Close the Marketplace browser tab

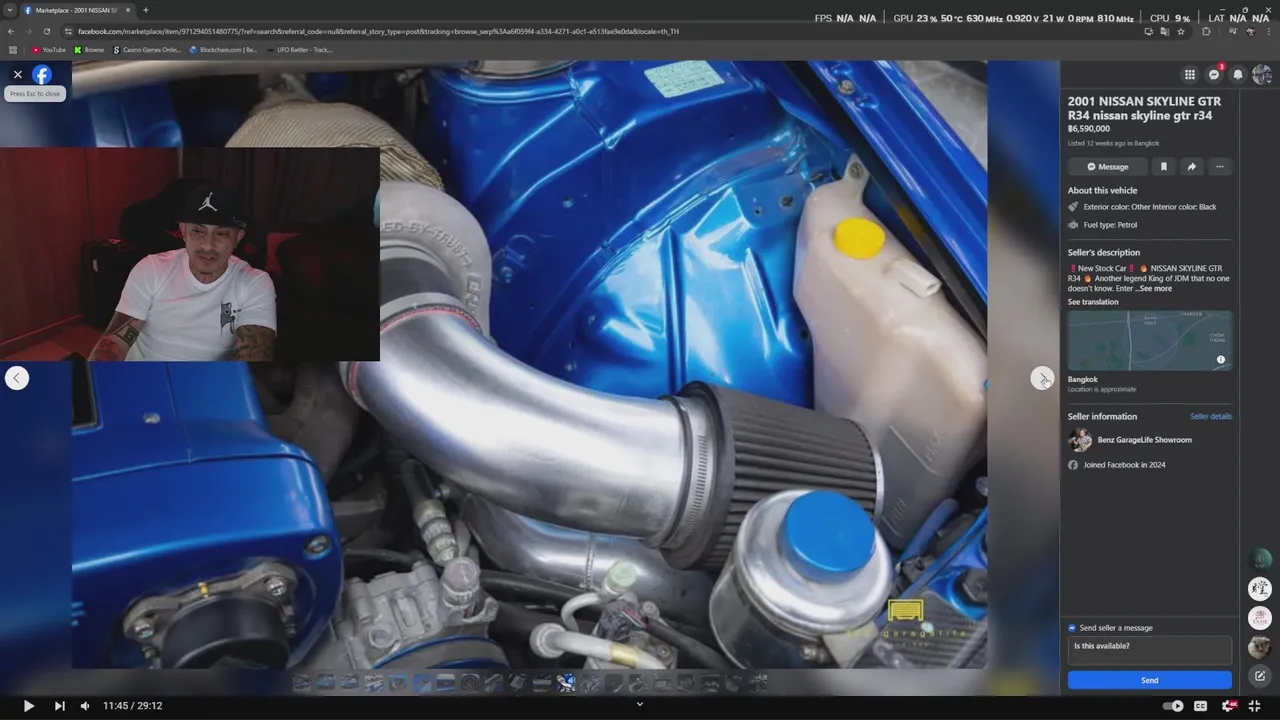pos(127,10)
